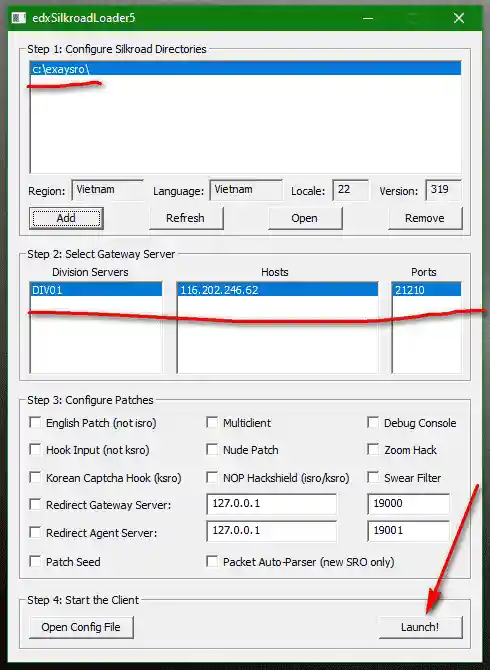Close the edxSilkroadLoader5 window
This screenshot has width=490, height=670.
click(x=459, y=18)
